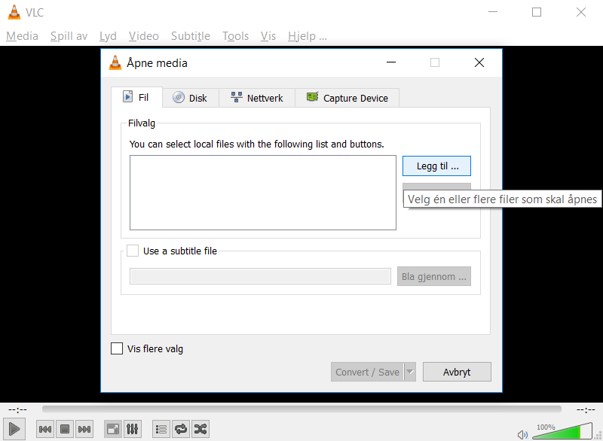Maximize the main VLC window
Viewport: 603px width, 441px height.
tap(536, 12)
